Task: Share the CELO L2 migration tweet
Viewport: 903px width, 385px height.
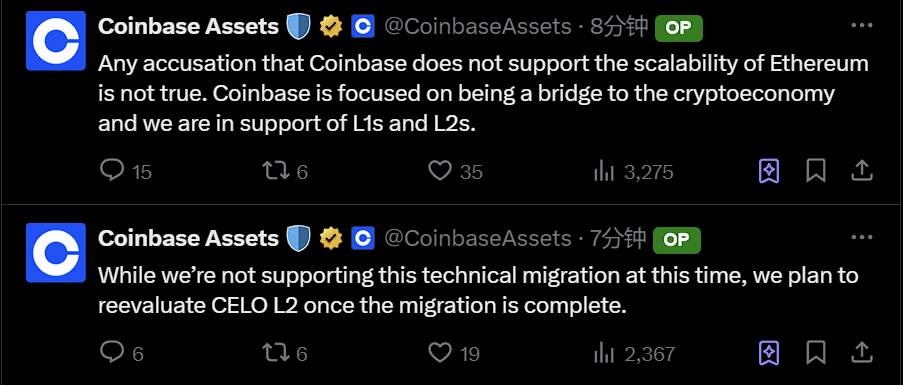Action: [861, 353]
